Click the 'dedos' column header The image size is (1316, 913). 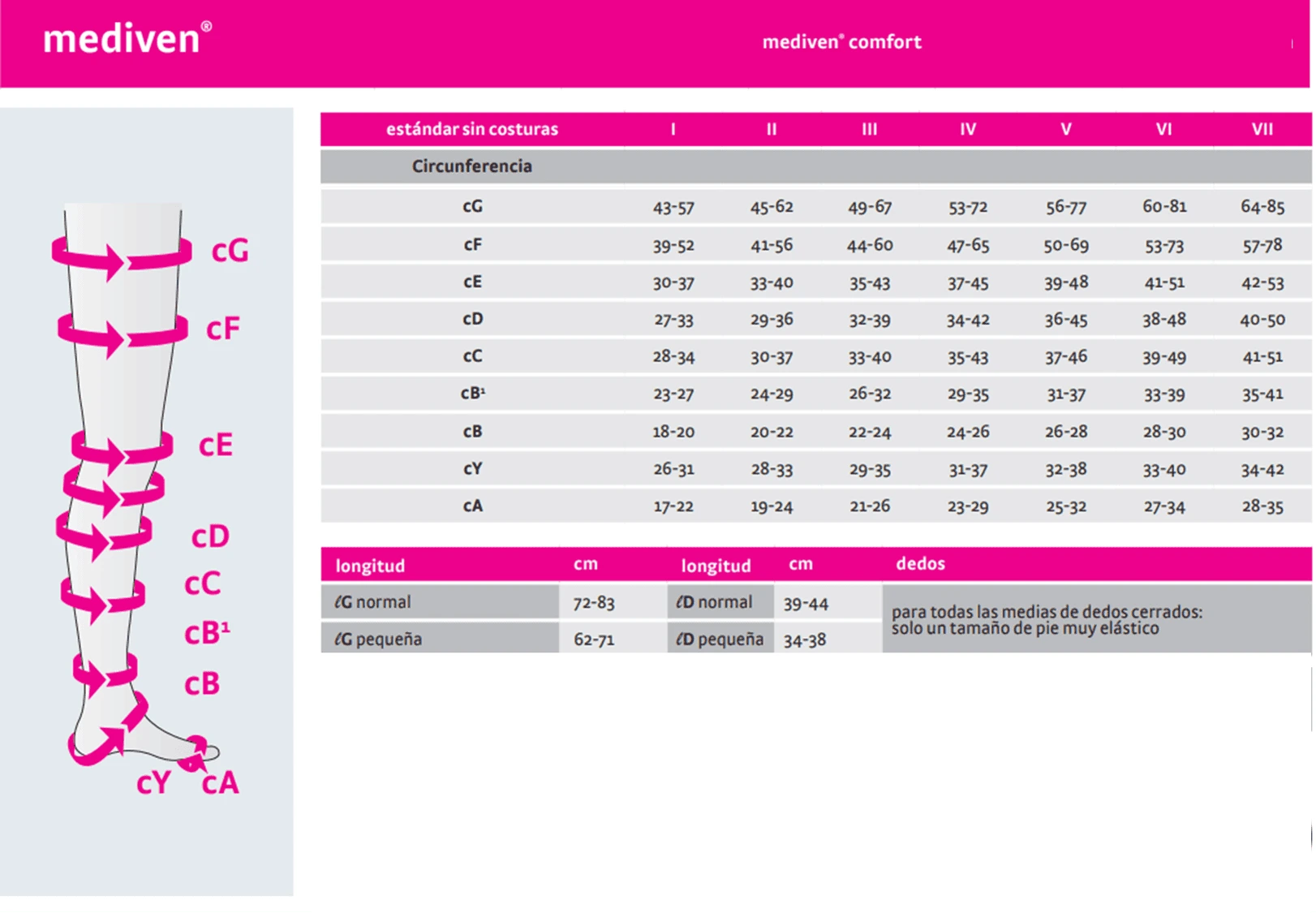pyautogui.click(x=920, y=563)
